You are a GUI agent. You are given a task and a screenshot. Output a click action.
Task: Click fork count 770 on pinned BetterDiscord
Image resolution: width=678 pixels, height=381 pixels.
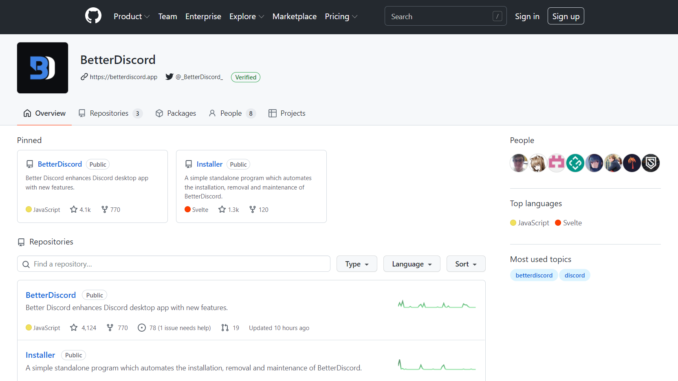pyautogui.click(x=111, y=210)
